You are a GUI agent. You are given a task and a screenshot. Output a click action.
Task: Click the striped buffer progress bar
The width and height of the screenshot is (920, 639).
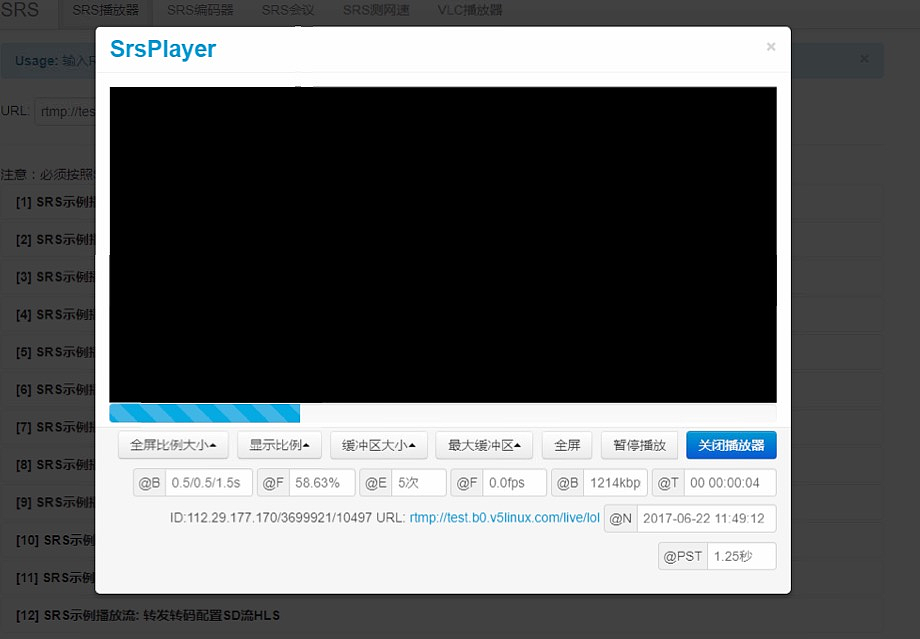pos(205,413)
